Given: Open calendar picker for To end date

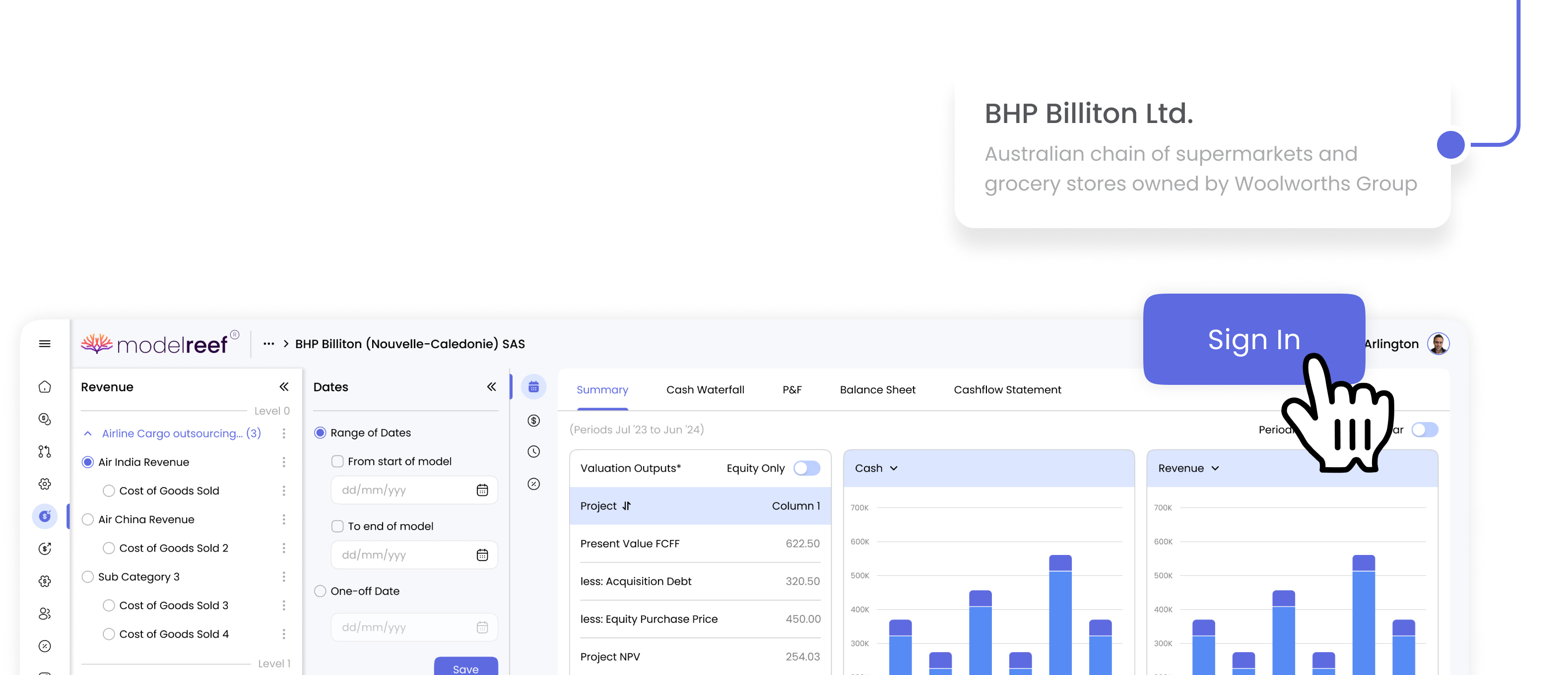Looking at the screenshot, I should point(482,555).
